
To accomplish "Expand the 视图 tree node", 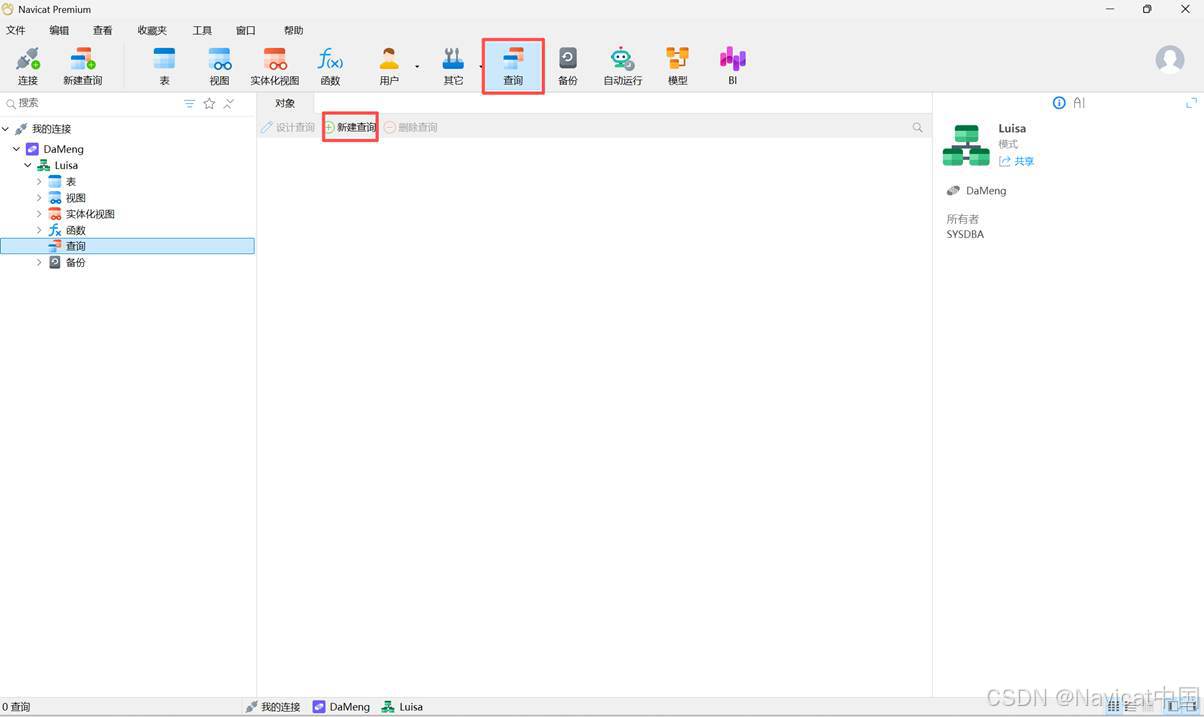I will [39, 197].
